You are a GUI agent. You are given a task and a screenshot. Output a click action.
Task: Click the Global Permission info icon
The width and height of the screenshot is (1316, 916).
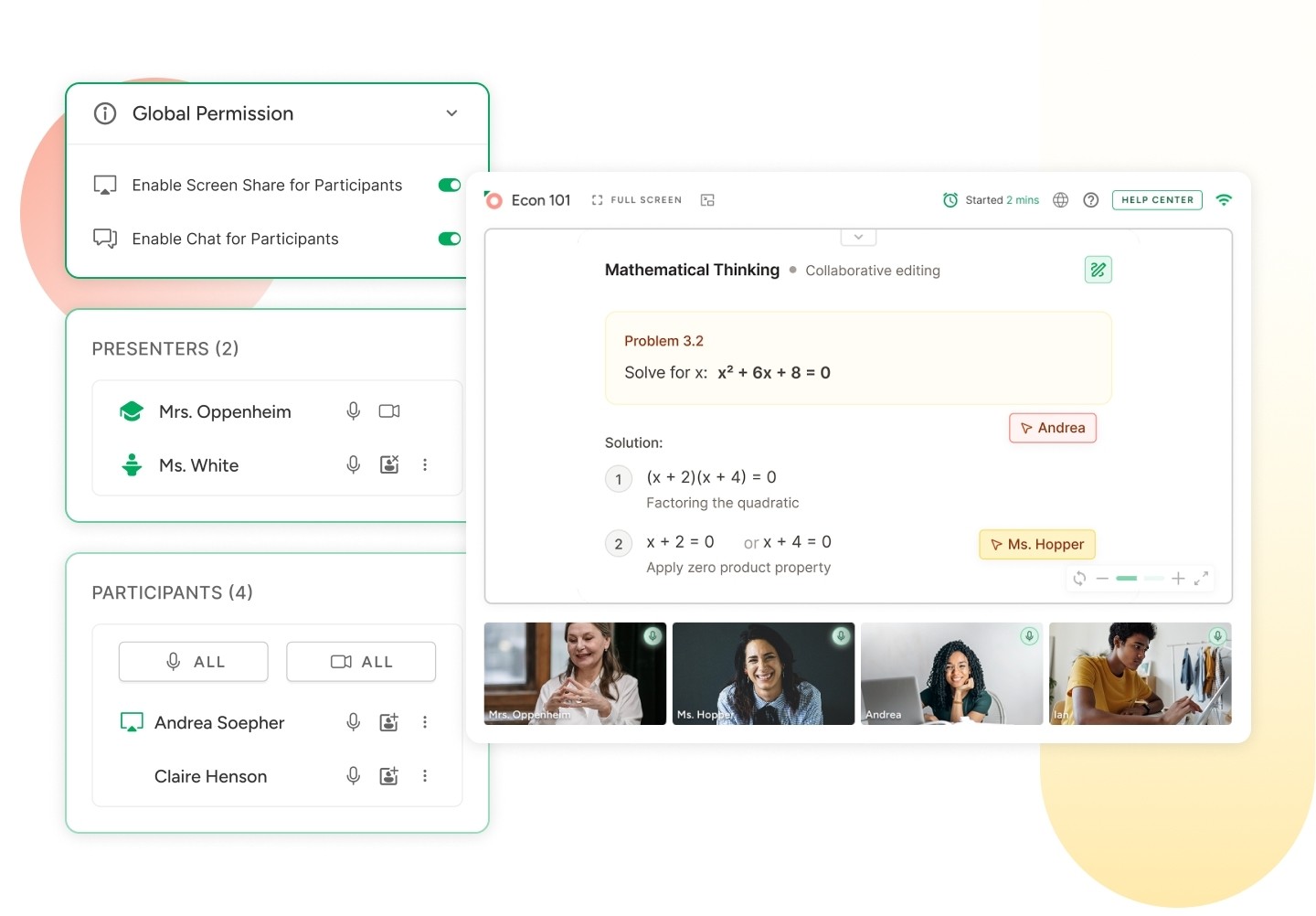105,113
